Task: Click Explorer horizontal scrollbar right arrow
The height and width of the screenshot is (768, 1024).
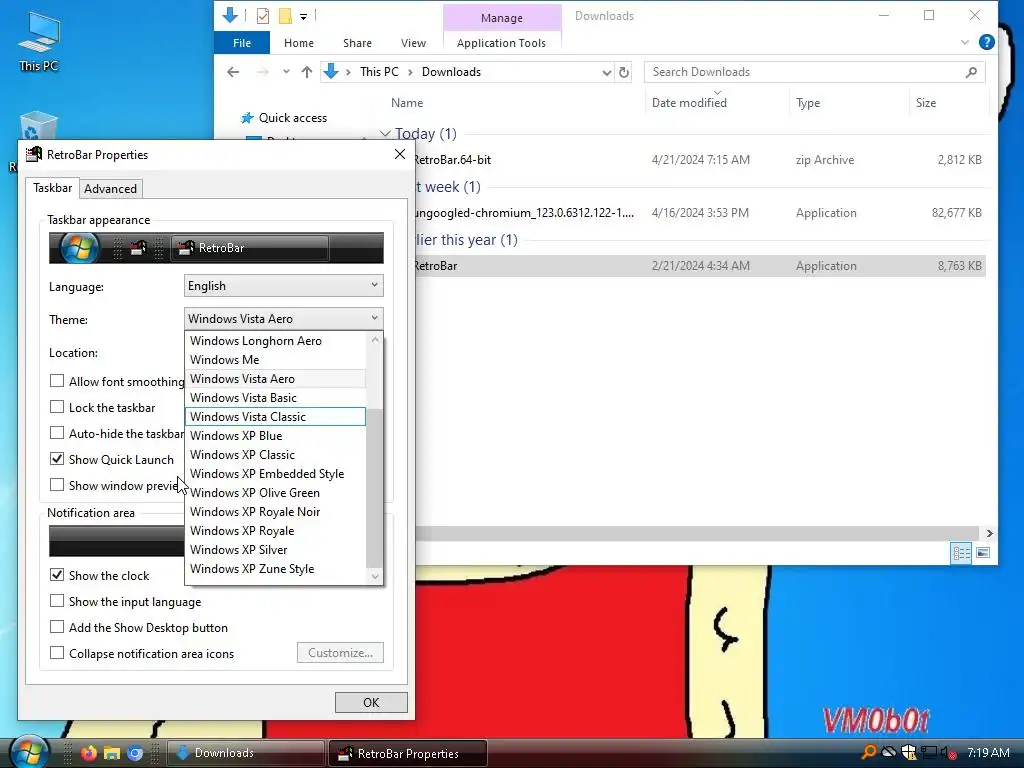Action: click(x=989, y=533)
